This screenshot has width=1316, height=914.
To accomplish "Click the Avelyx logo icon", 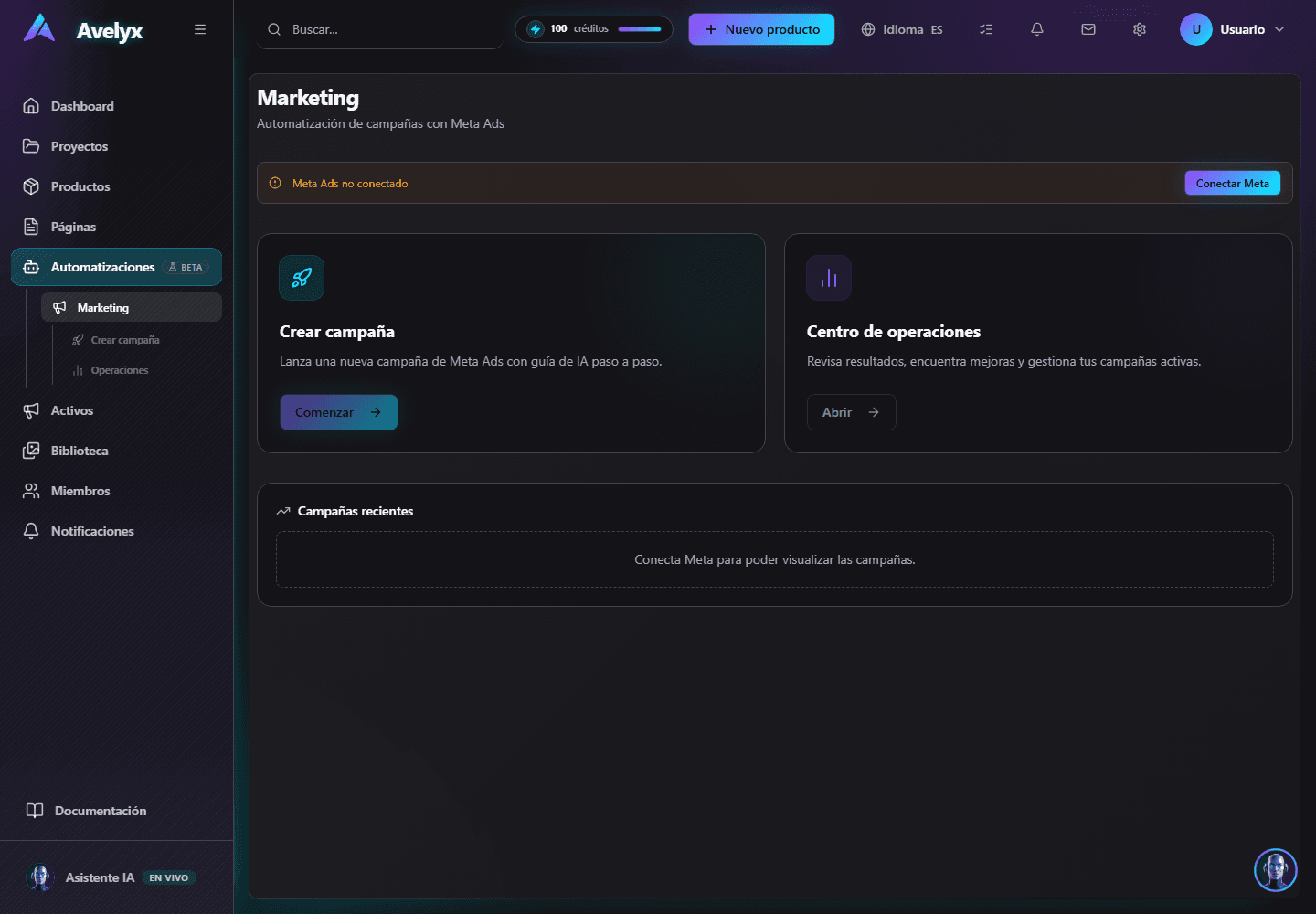I will point(39,28).
